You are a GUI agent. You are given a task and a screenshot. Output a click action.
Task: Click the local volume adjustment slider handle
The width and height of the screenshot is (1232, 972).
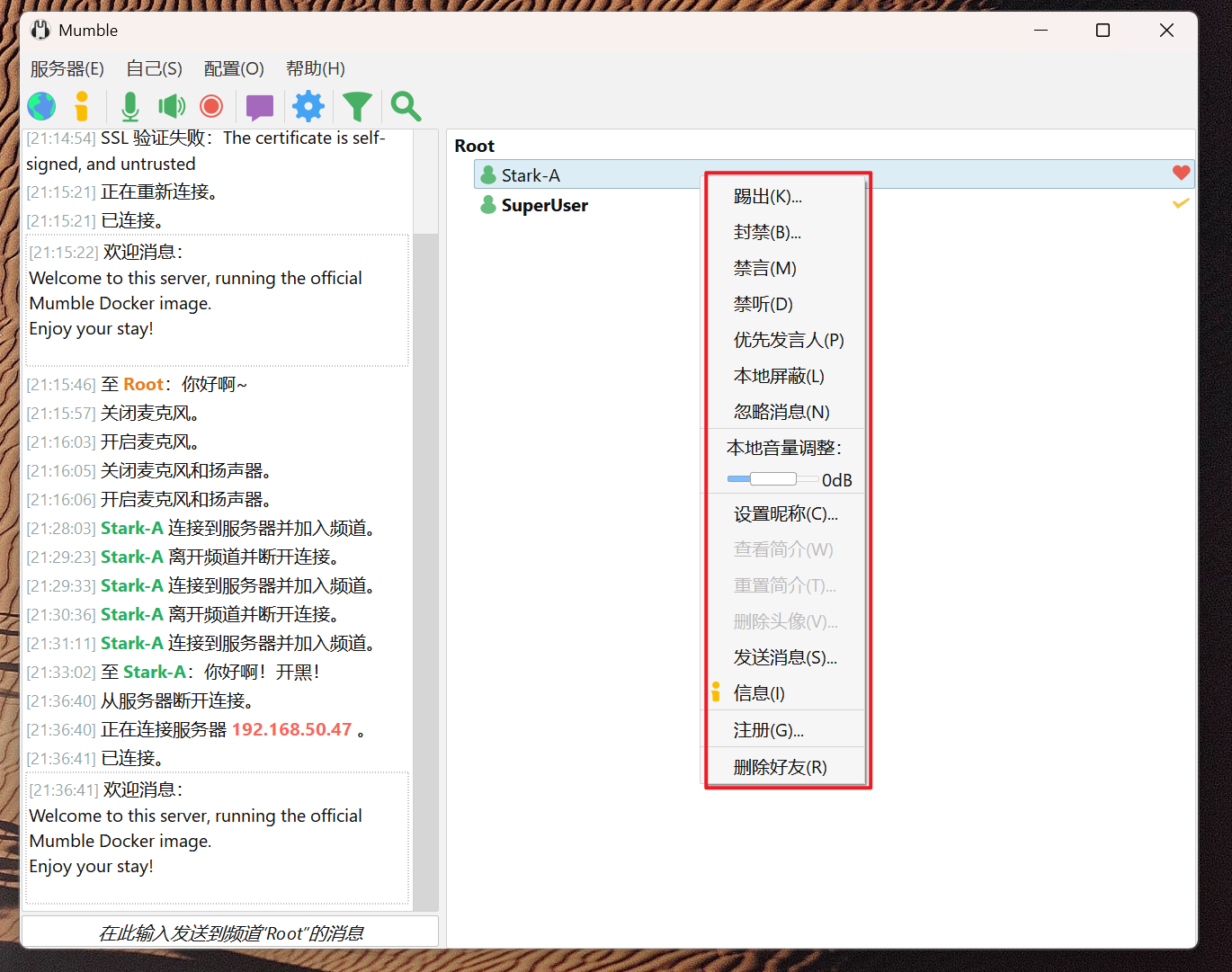pos(773,478)
